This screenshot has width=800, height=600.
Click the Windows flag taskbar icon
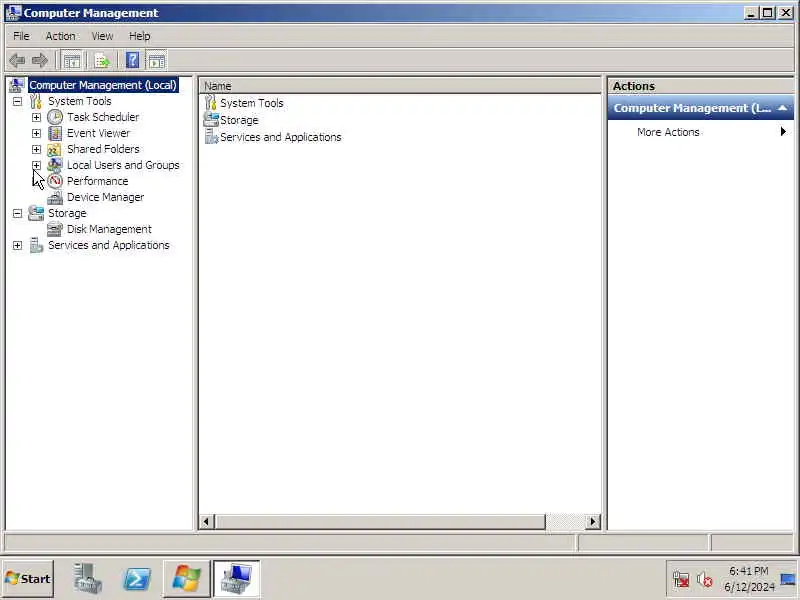pos(186,578)
